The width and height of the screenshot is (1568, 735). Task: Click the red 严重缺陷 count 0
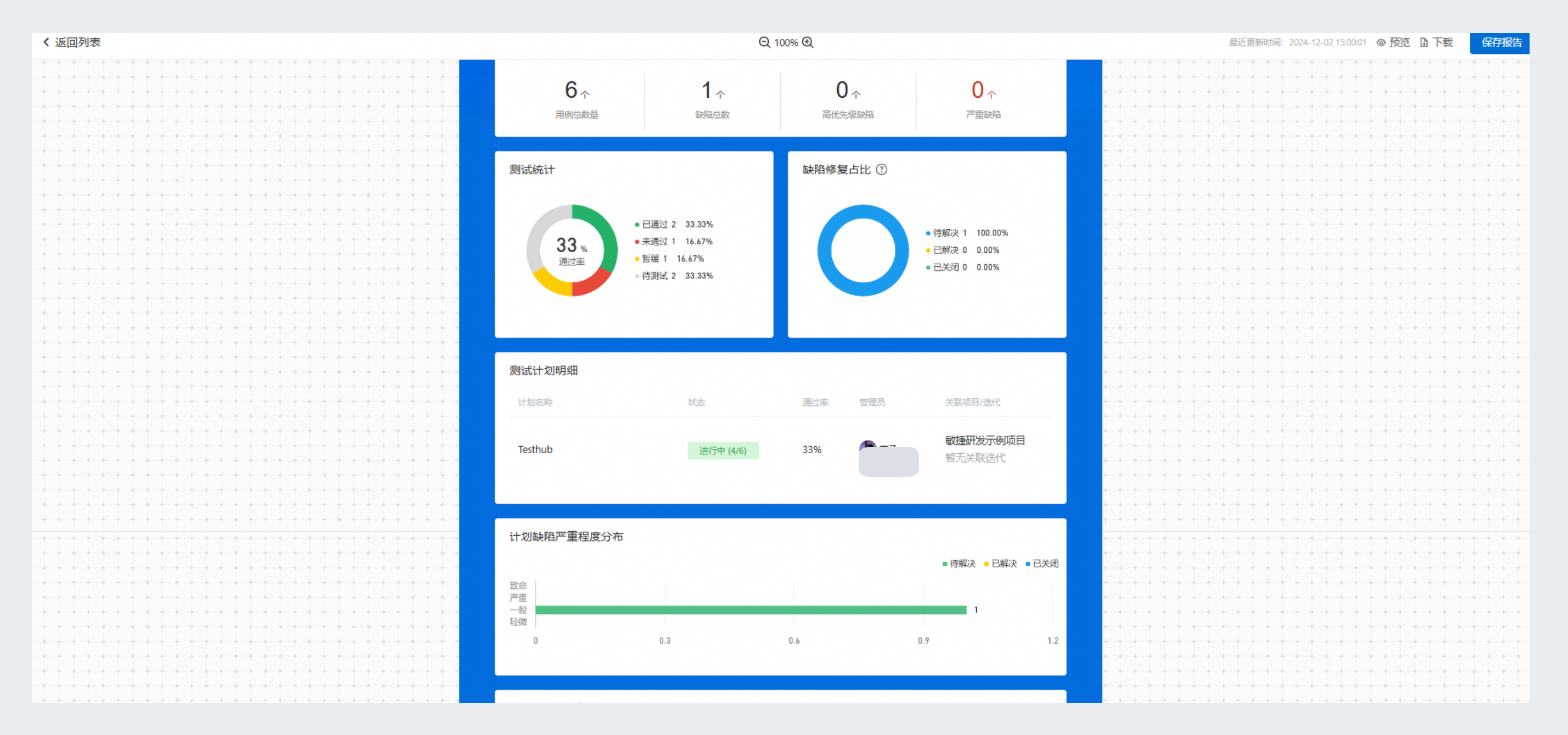point(978,90)
